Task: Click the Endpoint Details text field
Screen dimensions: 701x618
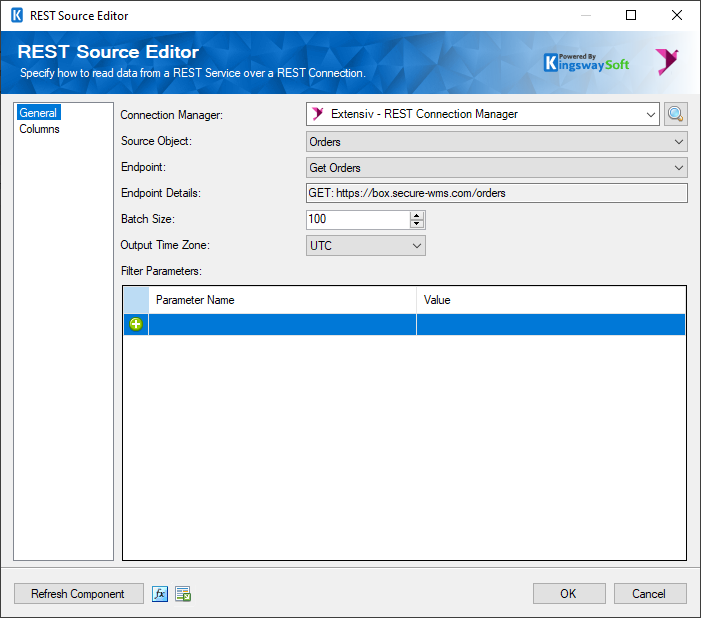Action: [497, 193]
